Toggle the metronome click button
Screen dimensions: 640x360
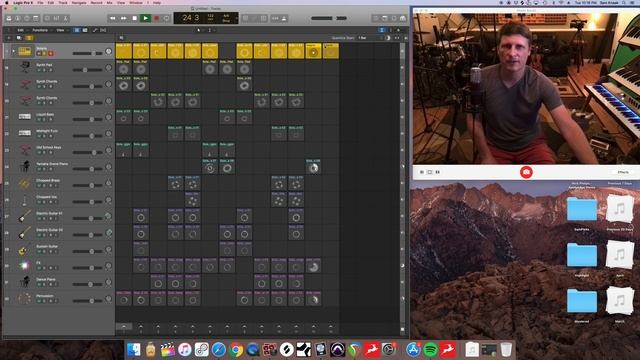(x=284, y=18)
